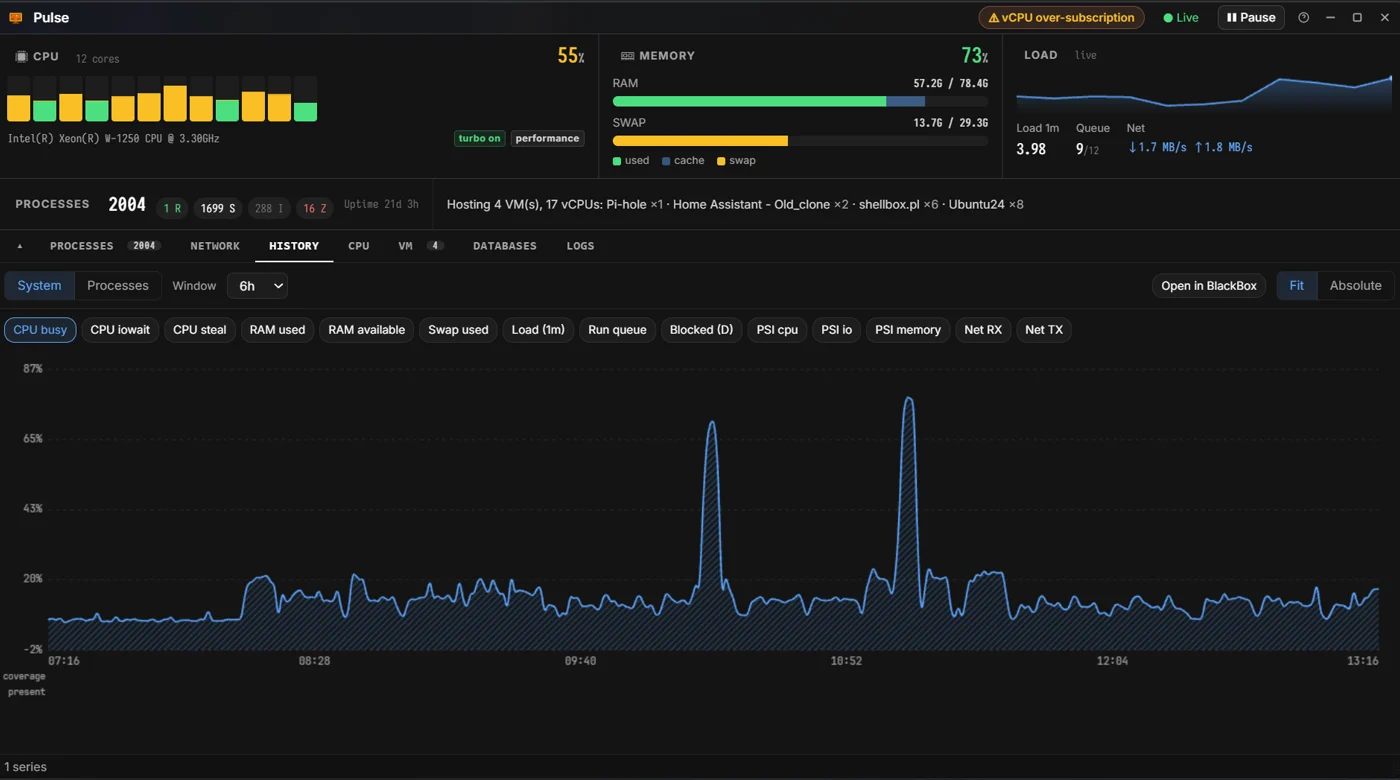Click the SWAP usage bar
1400x780 pixels.
click(800, 141)
